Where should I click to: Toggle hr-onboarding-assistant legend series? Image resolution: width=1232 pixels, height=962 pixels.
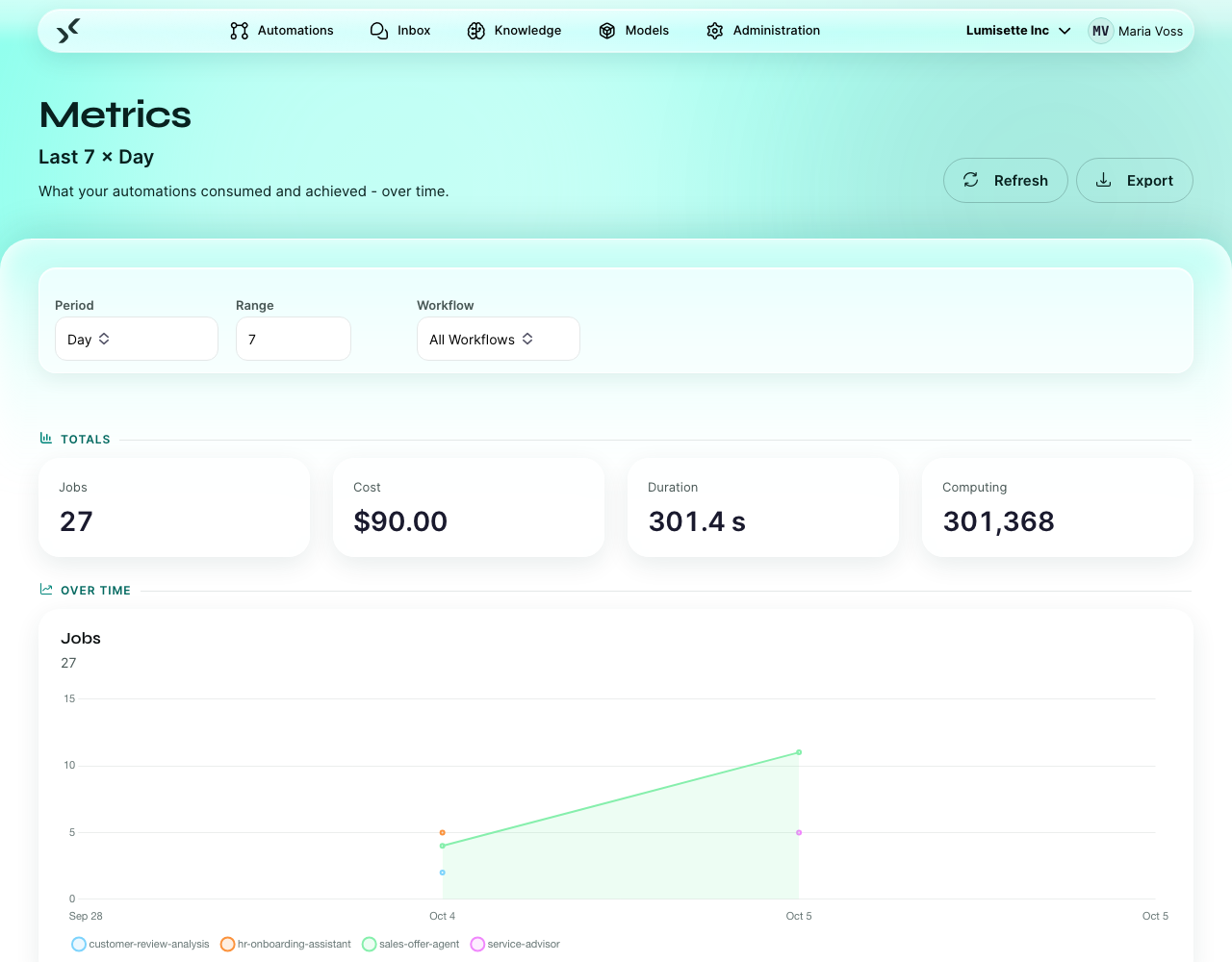click(286, 945)
